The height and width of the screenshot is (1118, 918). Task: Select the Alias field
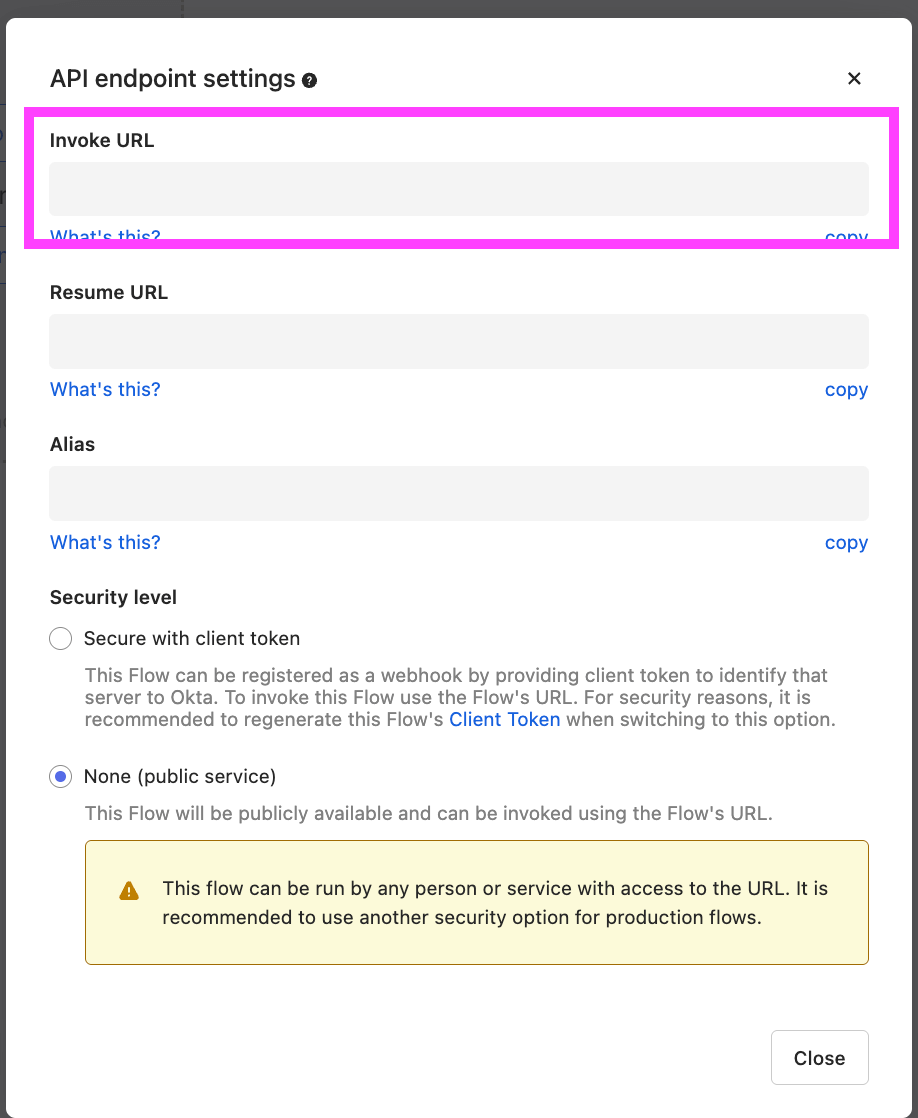(x=459, y=493)
